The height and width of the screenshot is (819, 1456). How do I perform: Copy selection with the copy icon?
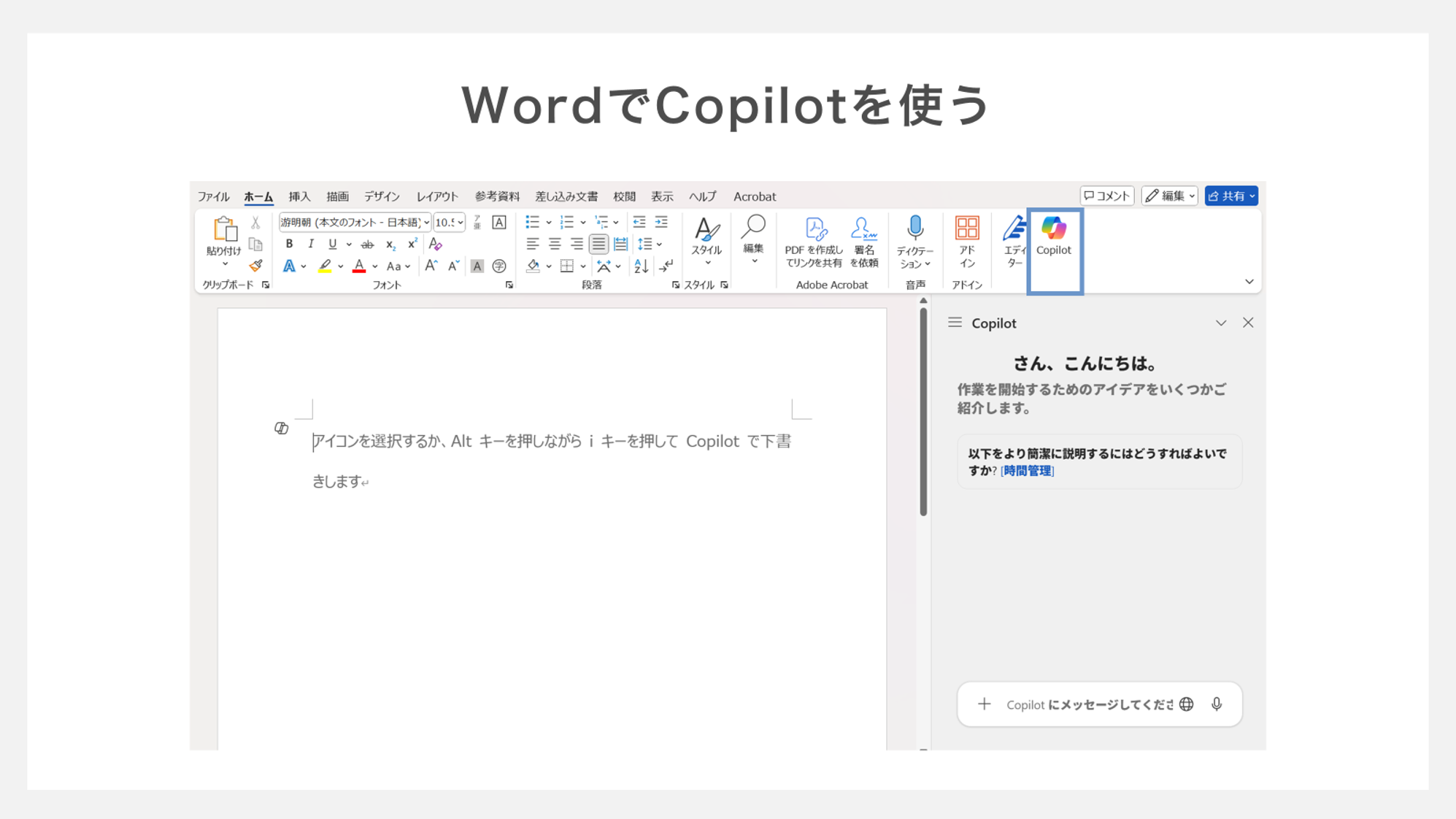click(255, 245)
